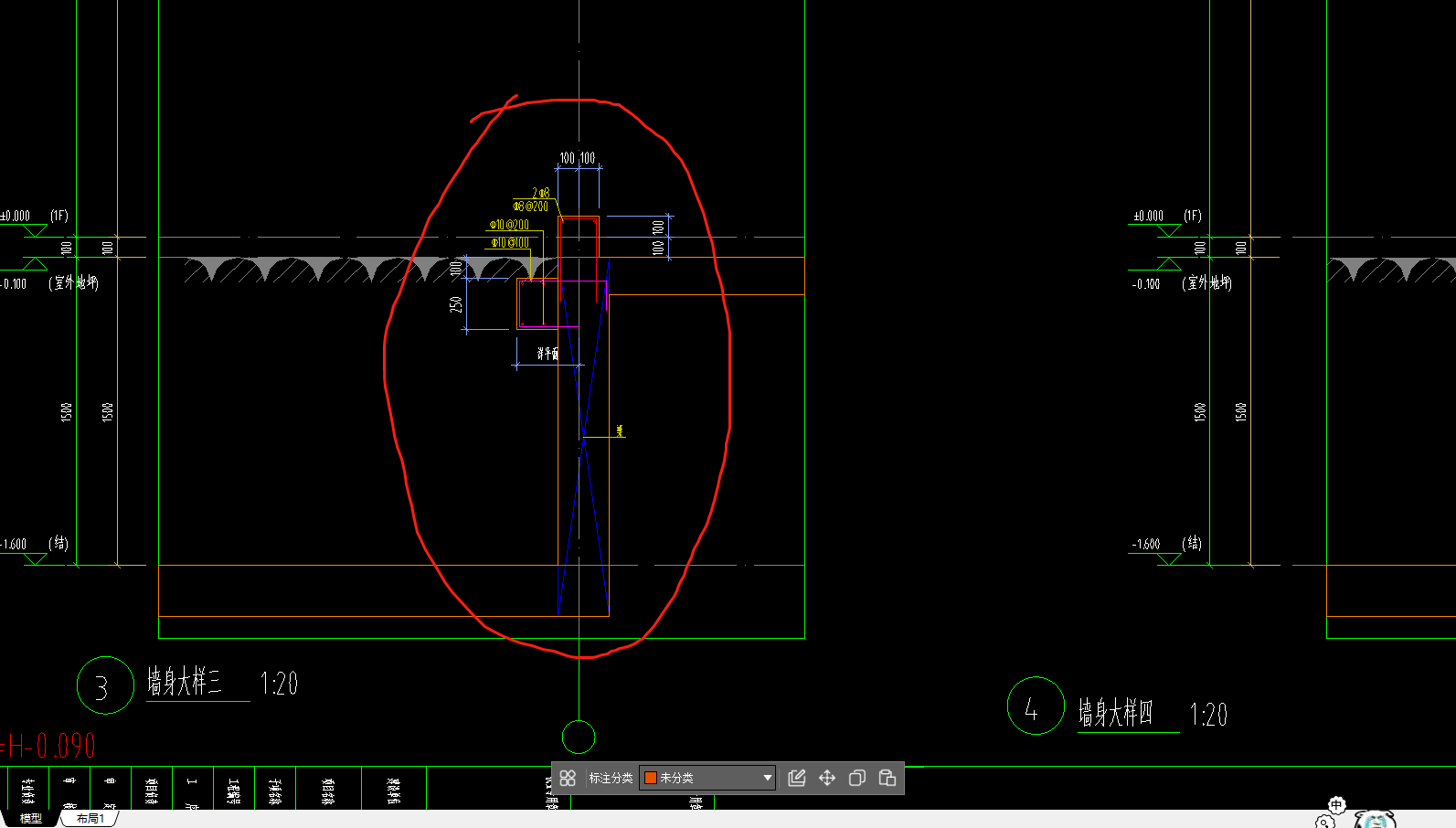Click the circled number 4 detail marker
The width and height of the screenshot is (1456, 828).
tap(1036, 706)
